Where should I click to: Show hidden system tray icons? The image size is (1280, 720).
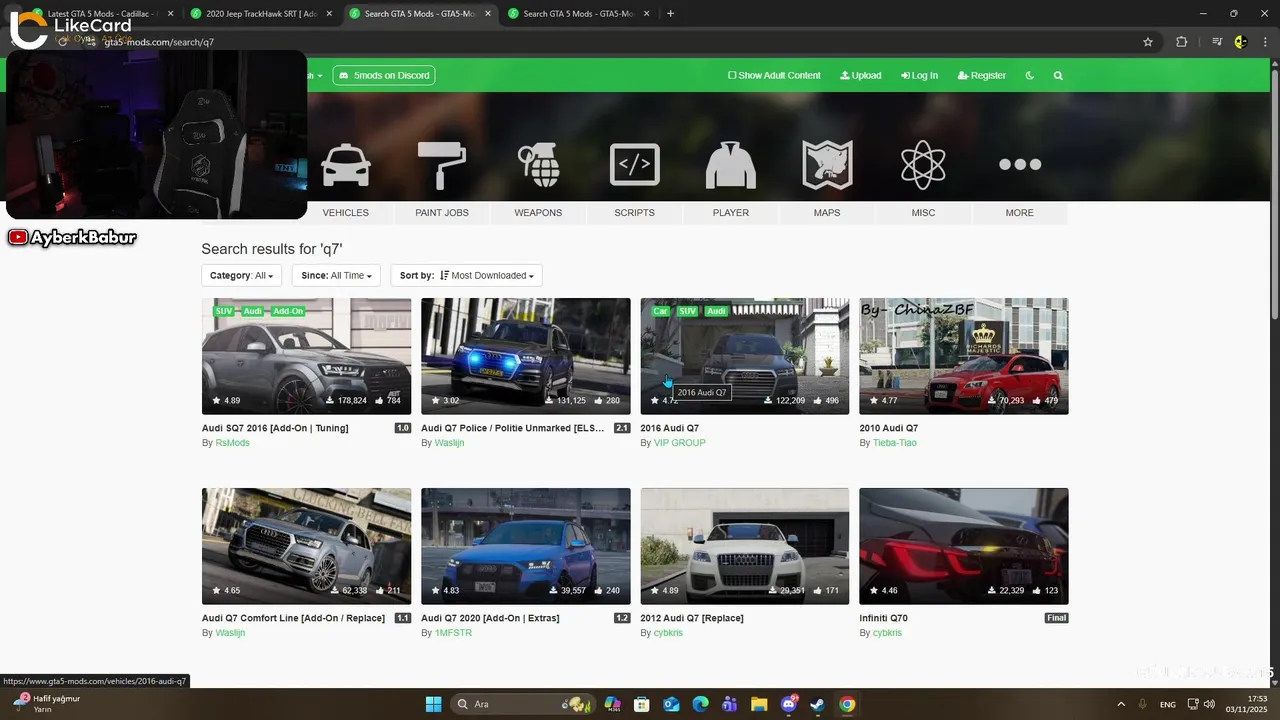click(1121, 704)
